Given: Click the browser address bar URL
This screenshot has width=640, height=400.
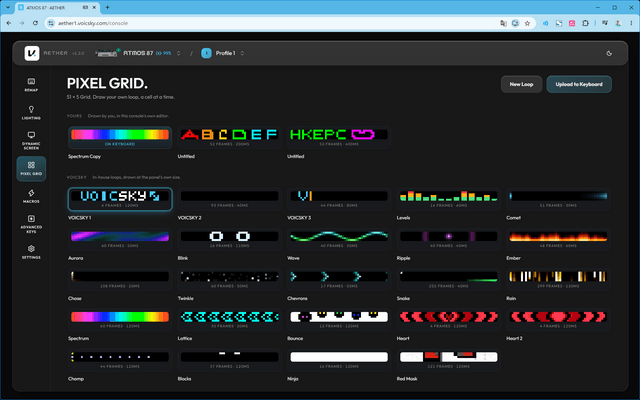Looking at the screenshot, I should [93, 23].
